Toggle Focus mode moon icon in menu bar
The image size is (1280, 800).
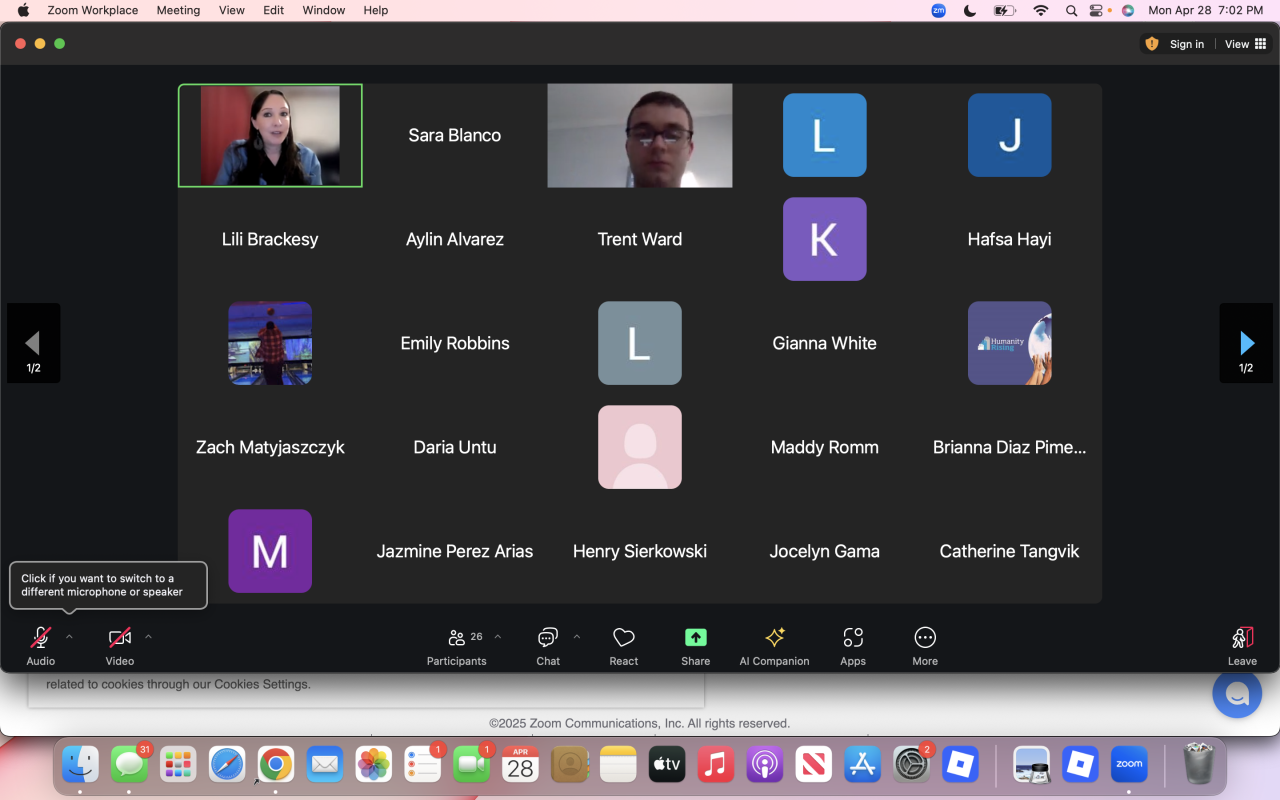[970, 10]
